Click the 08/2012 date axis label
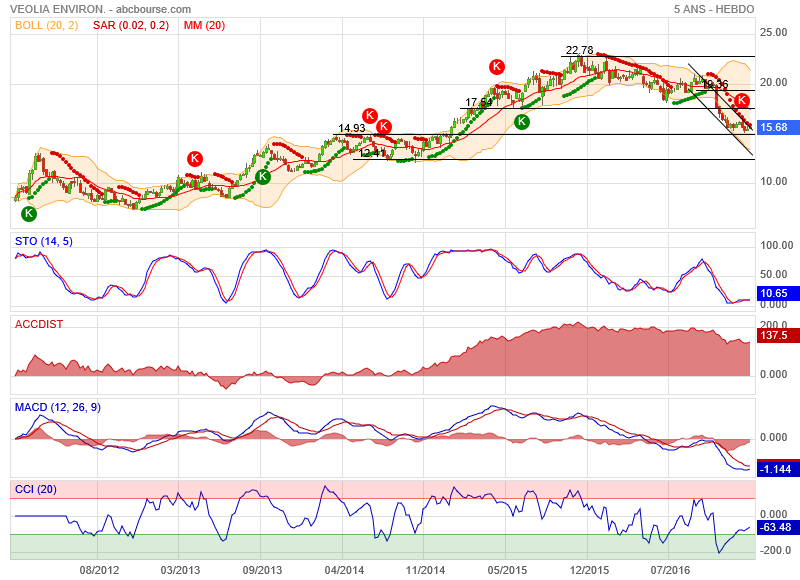This screenshot has width=800, height=580. (99, 570)
